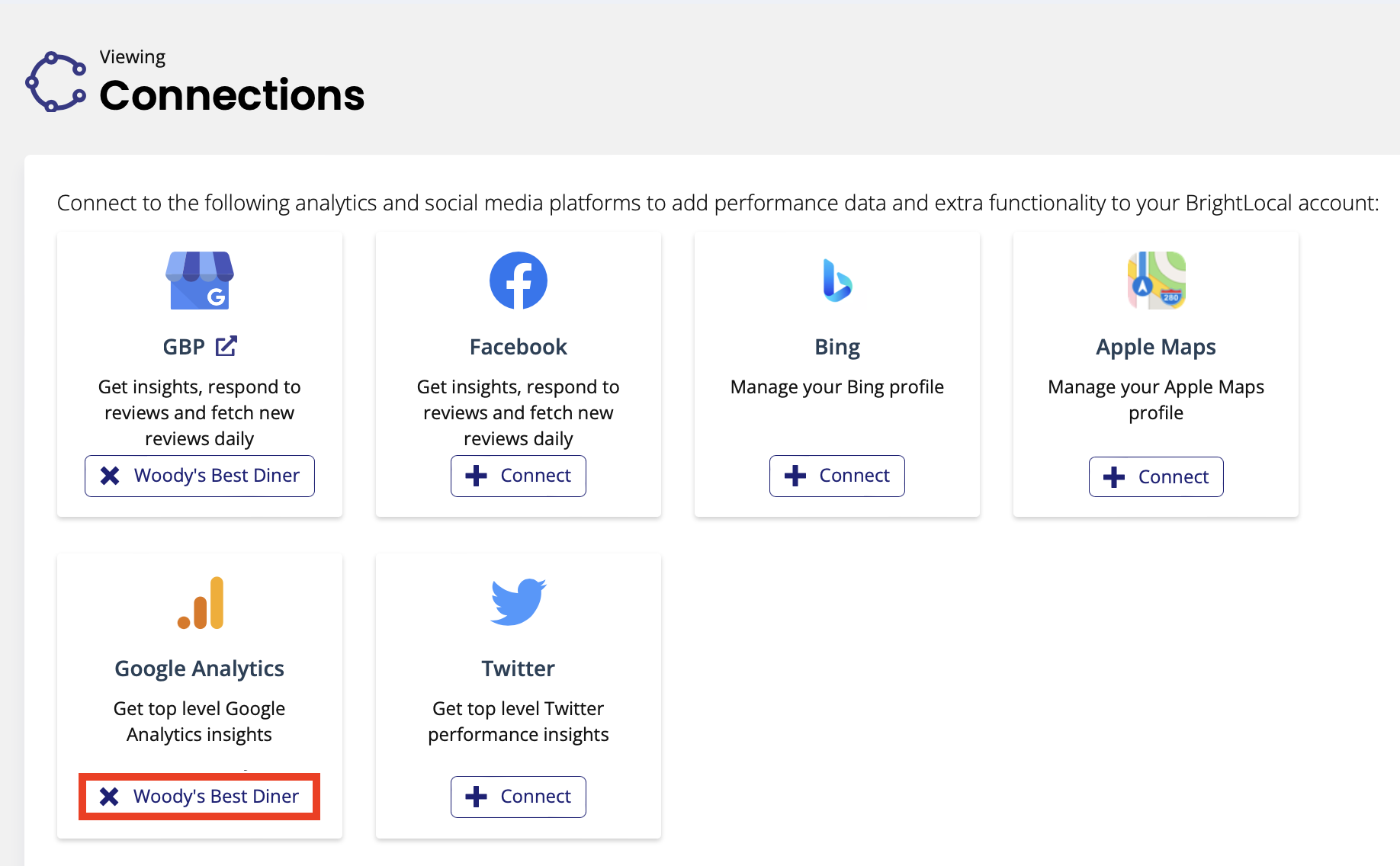Click the Connections page header icon
Screen dimensions: 1400x866
click(56, 82)
